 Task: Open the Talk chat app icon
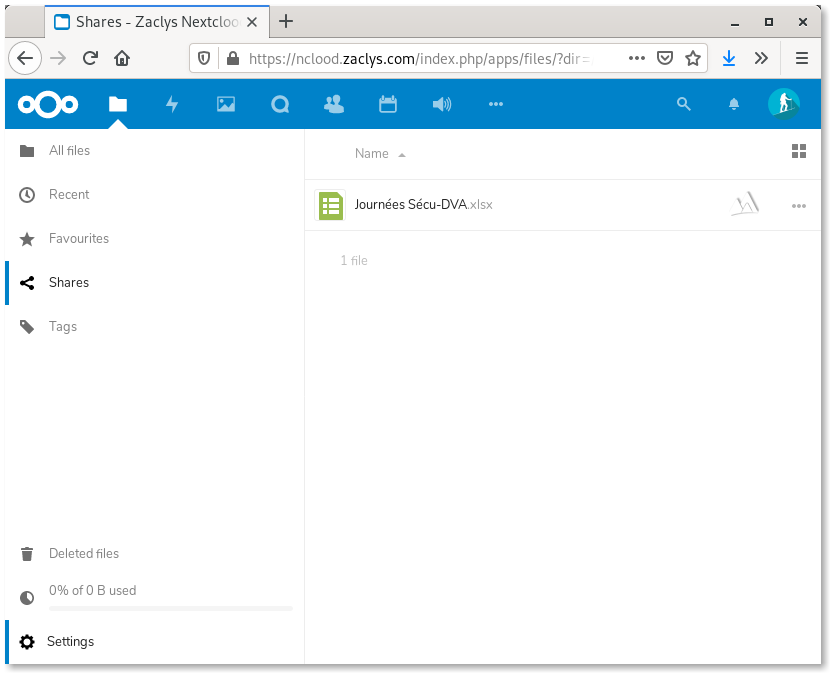280,104
